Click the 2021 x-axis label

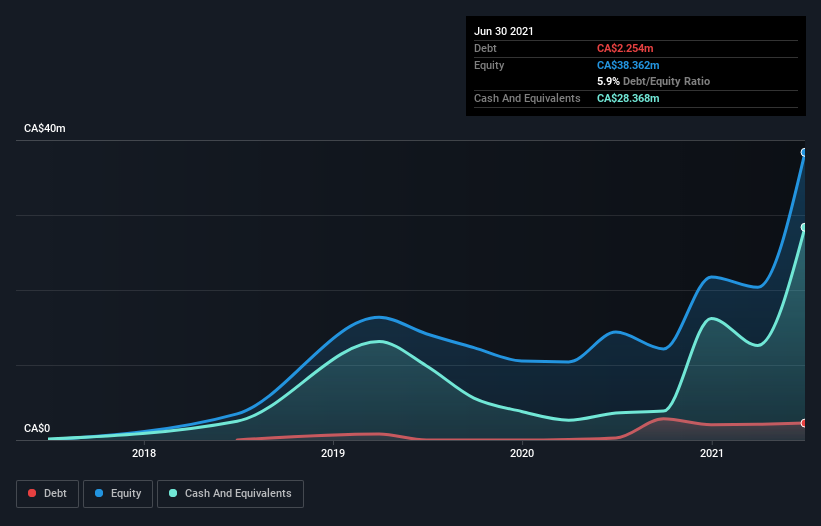(x=712, y=453)
